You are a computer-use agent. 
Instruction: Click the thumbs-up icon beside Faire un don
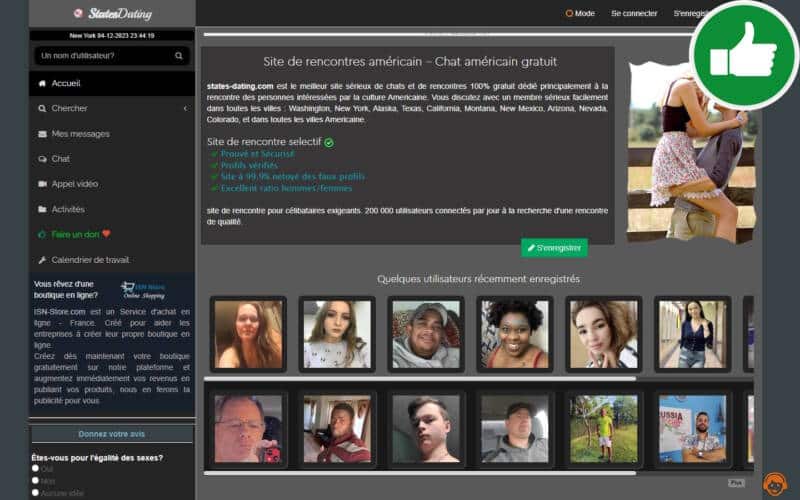pyautogui.click(x=42, y=234)
